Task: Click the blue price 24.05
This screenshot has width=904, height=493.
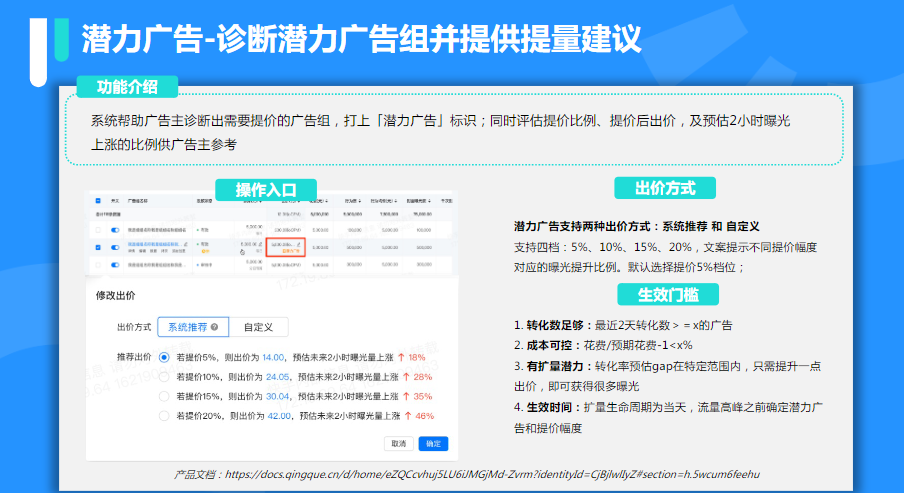Action: [277, 377]
